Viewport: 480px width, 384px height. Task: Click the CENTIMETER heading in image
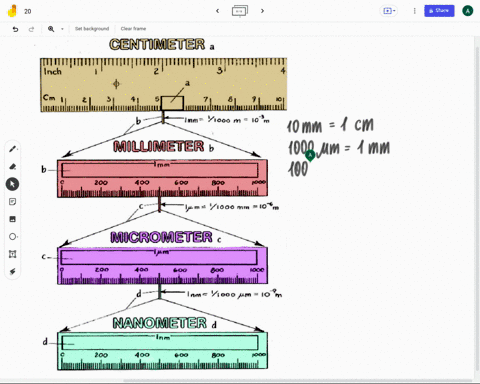(157, 44)
